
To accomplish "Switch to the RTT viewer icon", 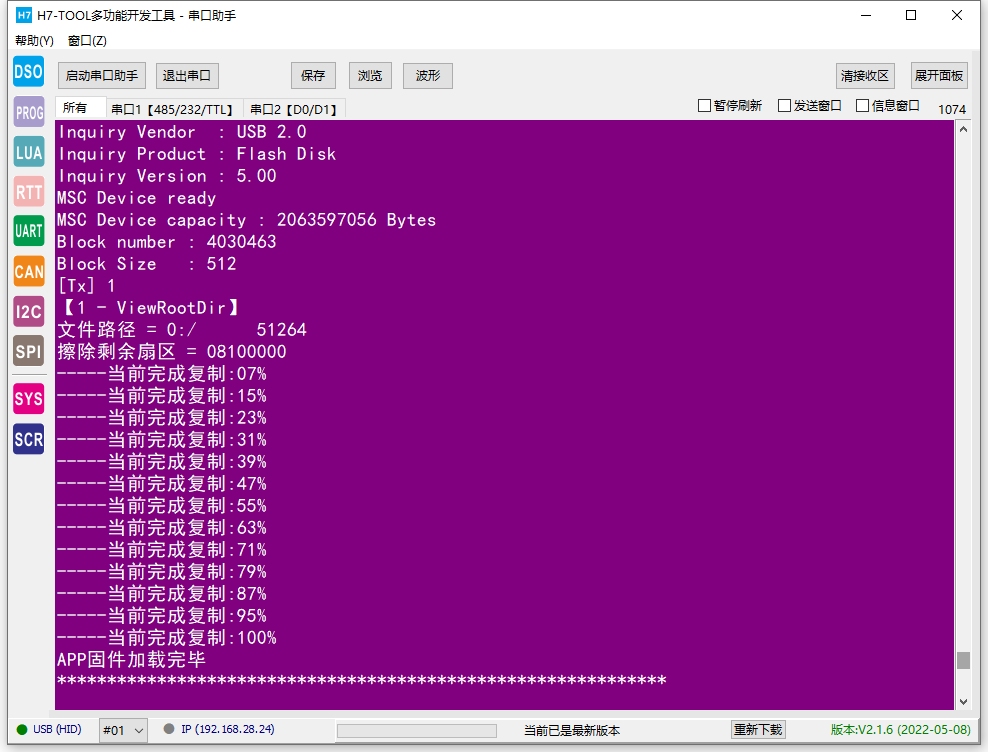I will 29,192.
